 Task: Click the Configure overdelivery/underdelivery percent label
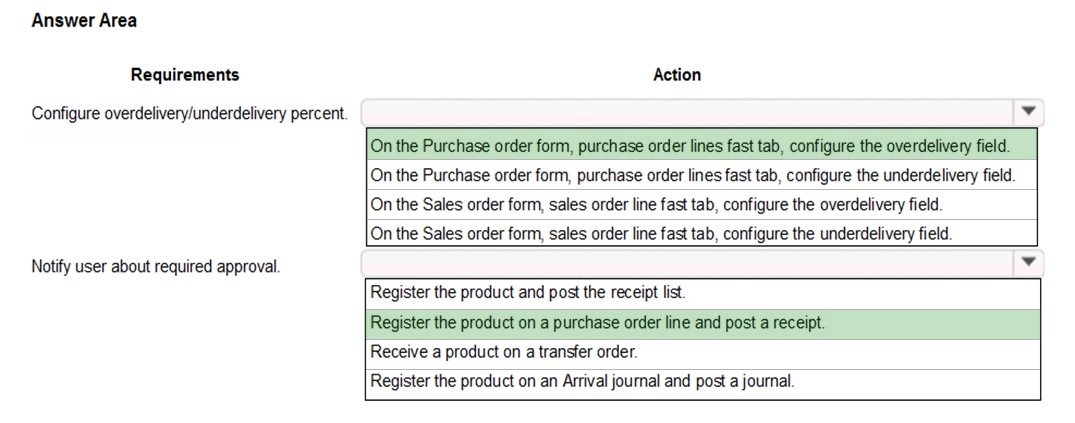point(189,113)
